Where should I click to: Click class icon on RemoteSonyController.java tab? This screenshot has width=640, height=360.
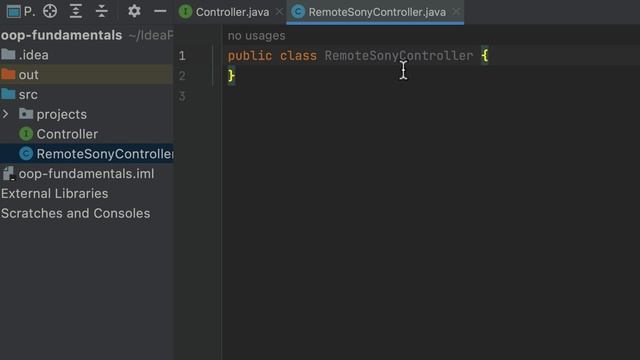pyautogui.click(x=298, y=11)
